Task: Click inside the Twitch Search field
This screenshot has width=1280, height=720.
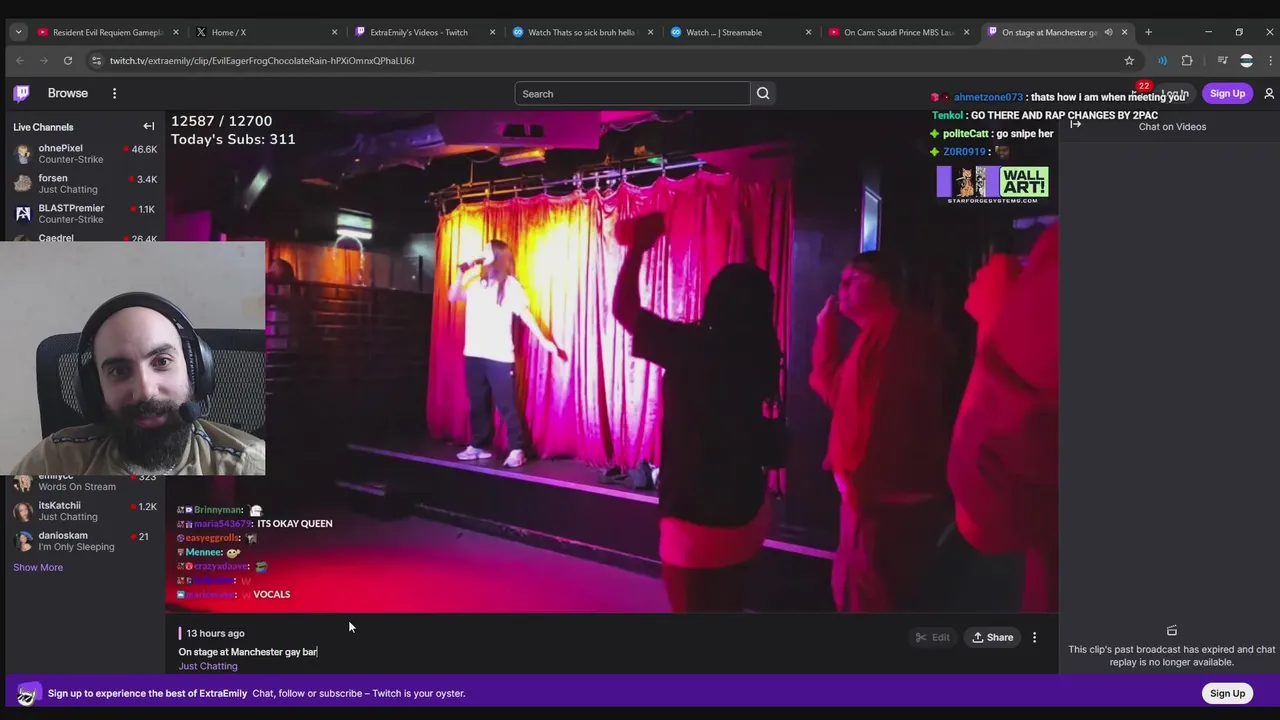Action: click(x=632, y=94)
